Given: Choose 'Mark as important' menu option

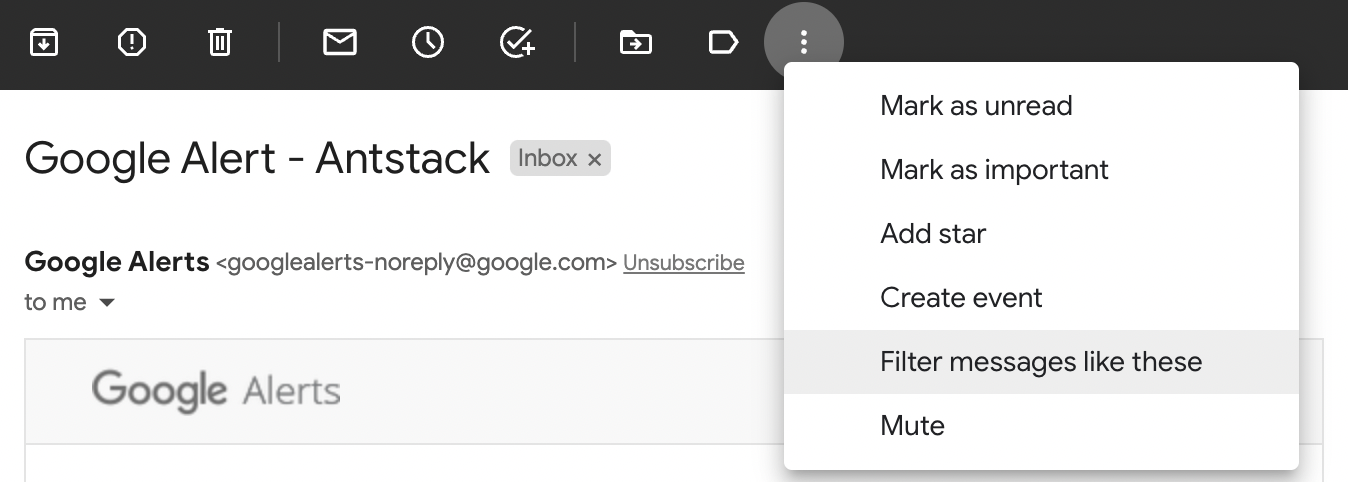Looking at the screenshot, I should (994, 170).
